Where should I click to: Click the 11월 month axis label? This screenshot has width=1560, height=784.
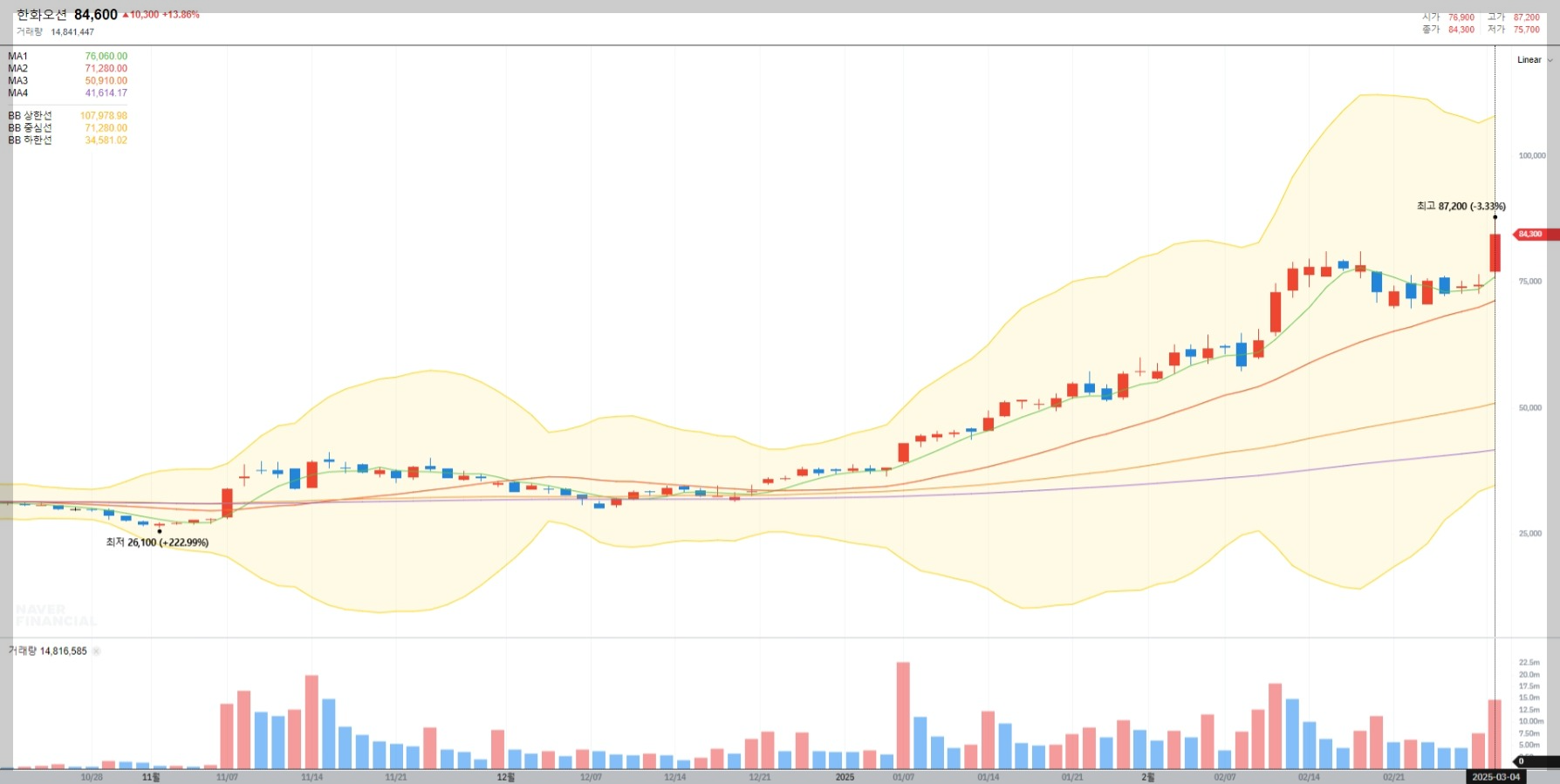click(151, 777)
